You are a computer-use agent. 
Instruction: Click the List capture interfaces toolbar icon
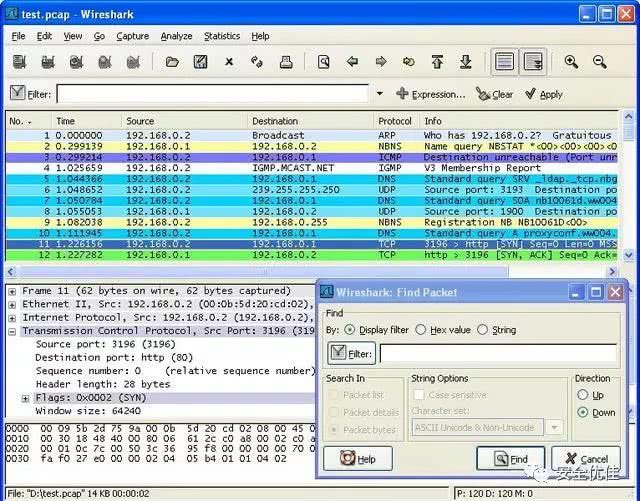click(20, 62)
